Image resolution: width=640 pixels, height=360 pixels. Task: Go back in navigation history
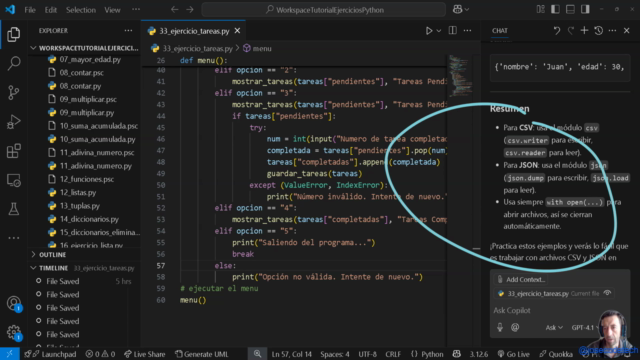coord(174,9)
